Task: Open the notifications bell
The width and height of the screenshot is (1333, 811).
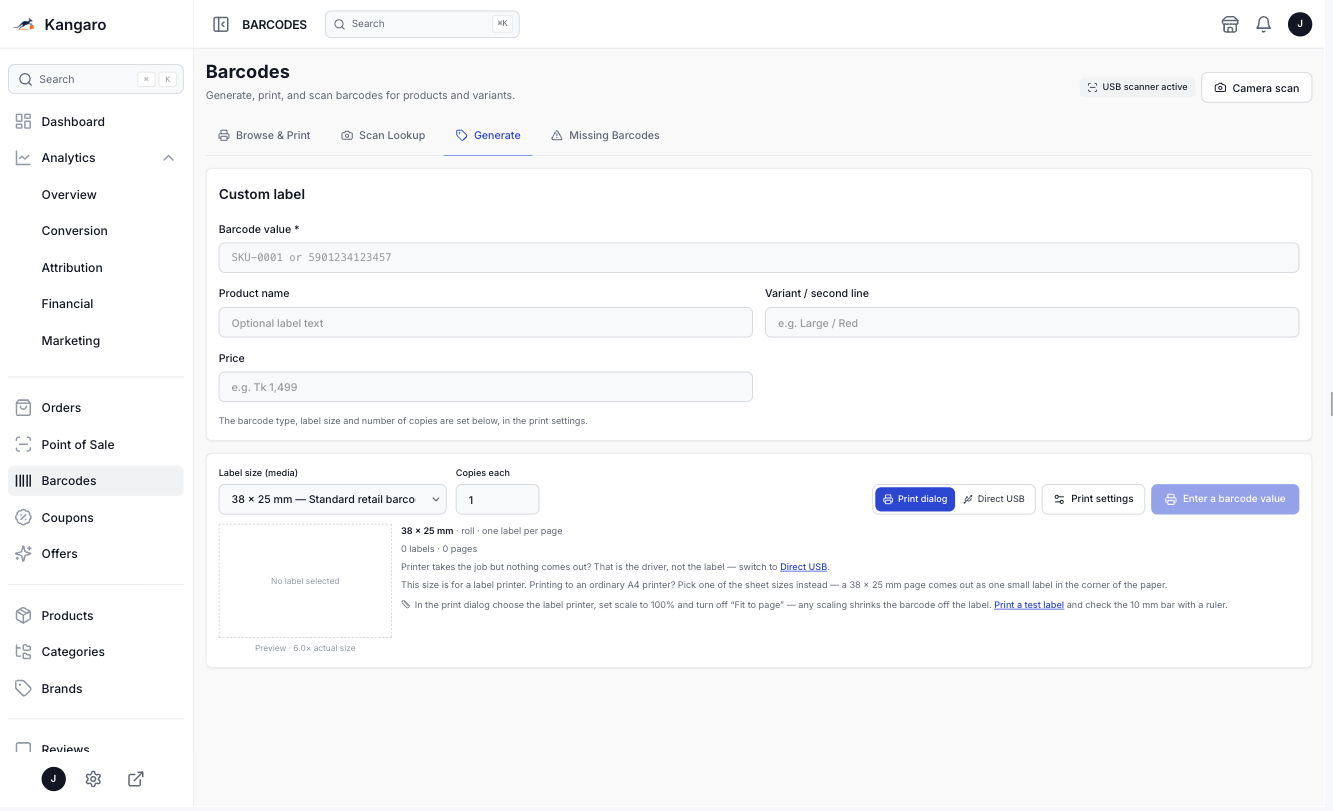Action: pyautogui.click(x=1263, y=24)
